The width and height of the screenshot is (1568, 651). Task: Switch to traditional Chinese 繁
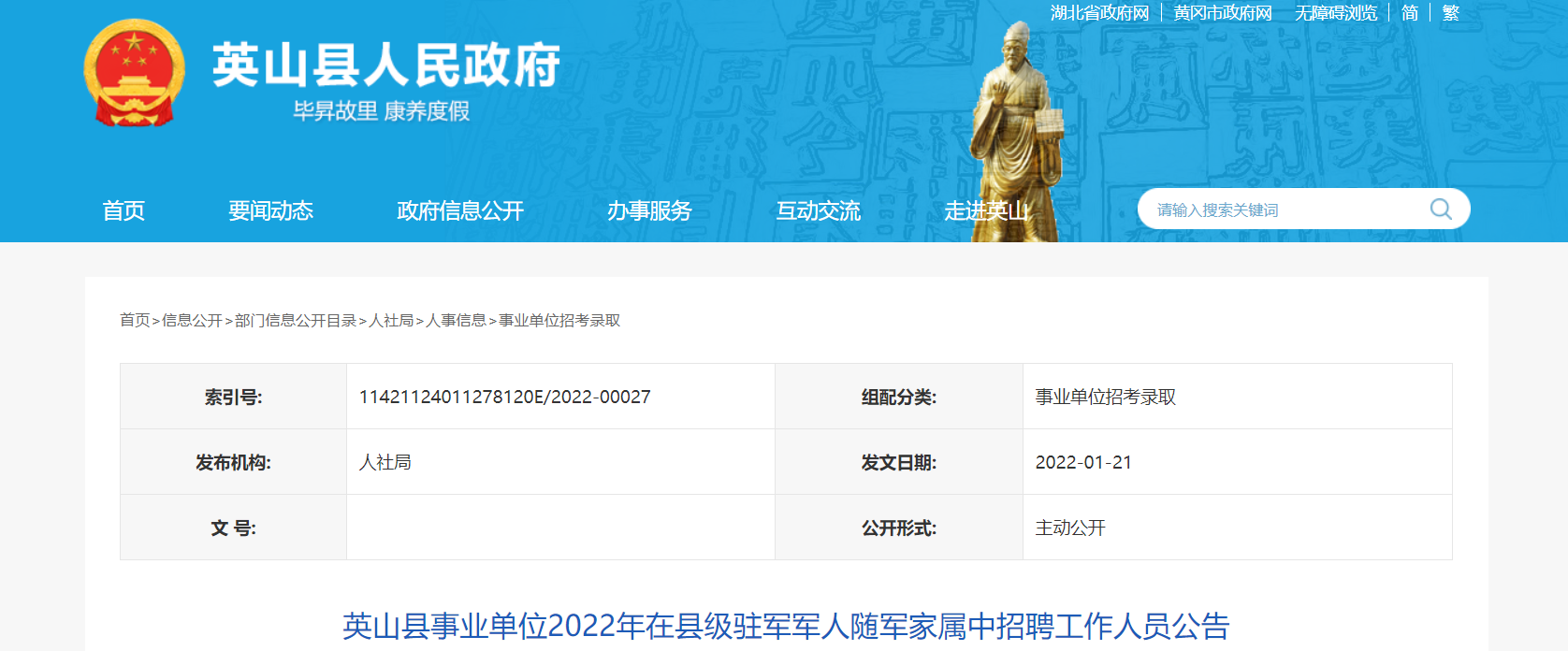click(x=1451, y=13)
